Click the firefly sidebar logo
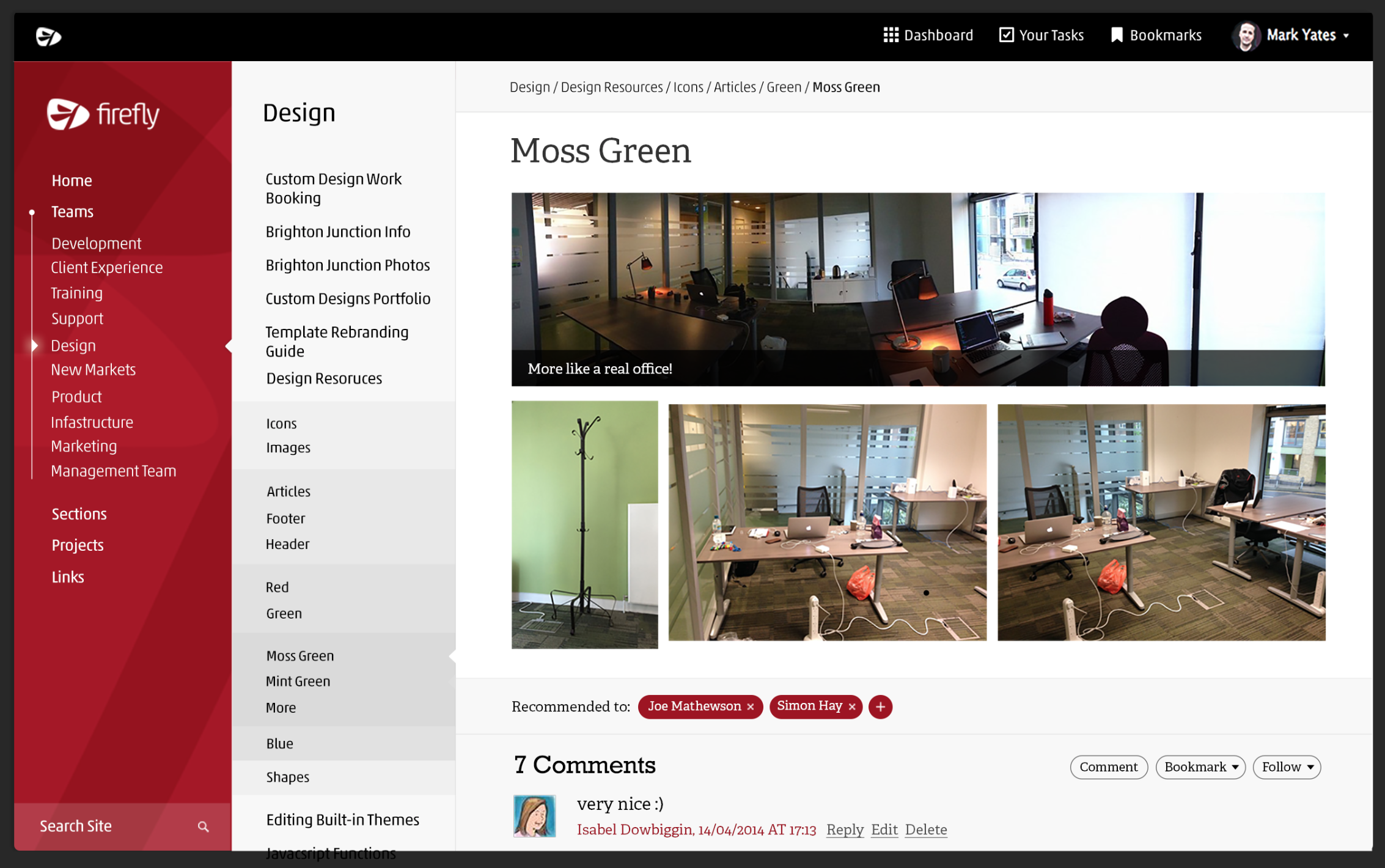This screenshot has width=1385, height=868. (x=103, y=114)
